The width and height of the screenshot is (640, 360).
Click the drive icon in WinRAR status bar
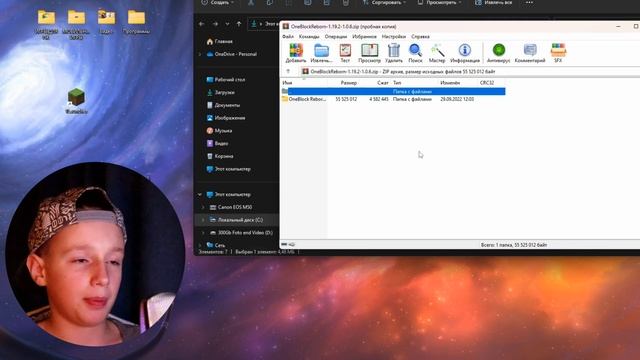(x=284, y=244)
